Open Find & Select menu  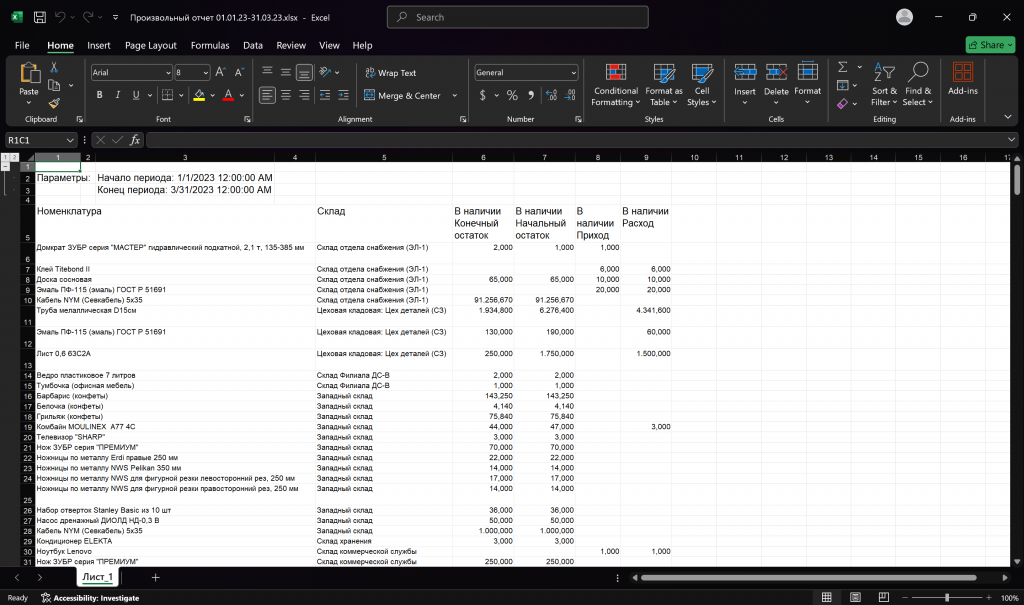(x=918, y=84)
